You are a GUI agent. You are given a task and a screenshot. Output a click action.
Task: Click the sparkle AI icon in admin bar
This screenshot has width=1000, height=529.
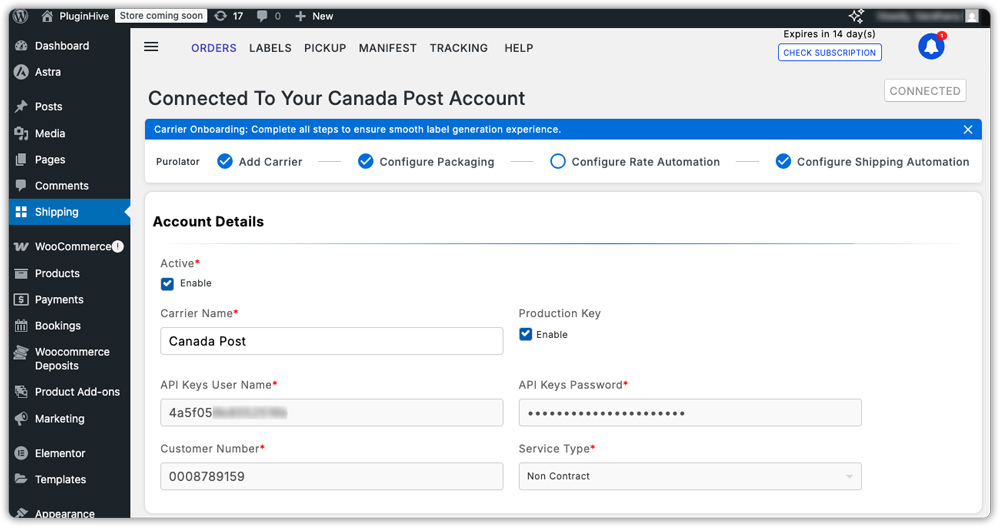coord(856,16)
